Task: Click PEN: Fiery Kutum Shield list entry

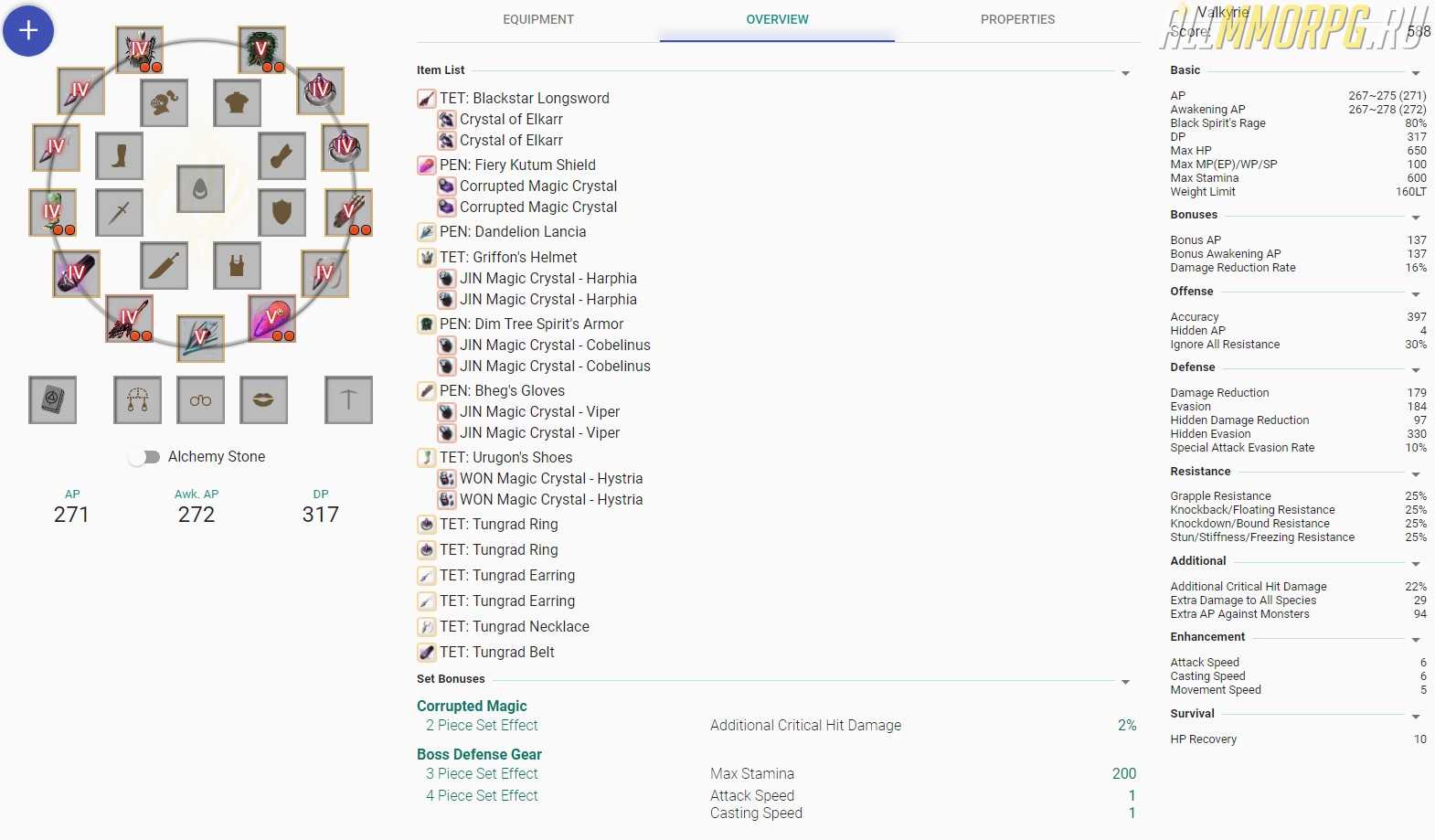Action: click(517, 165)
